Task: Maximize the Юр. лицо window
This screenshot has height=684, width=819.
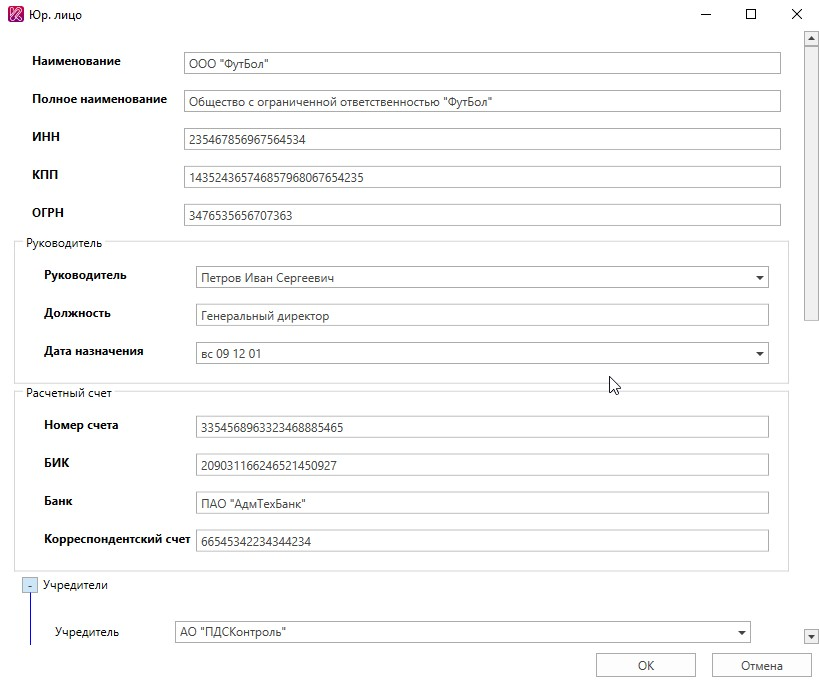Action: point(751,15)
